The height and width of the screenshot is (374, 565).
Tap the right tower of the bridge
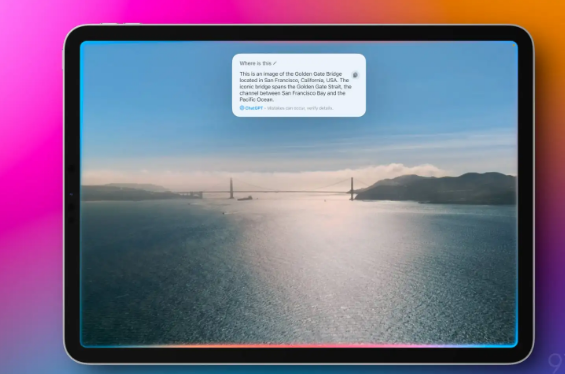352,188
